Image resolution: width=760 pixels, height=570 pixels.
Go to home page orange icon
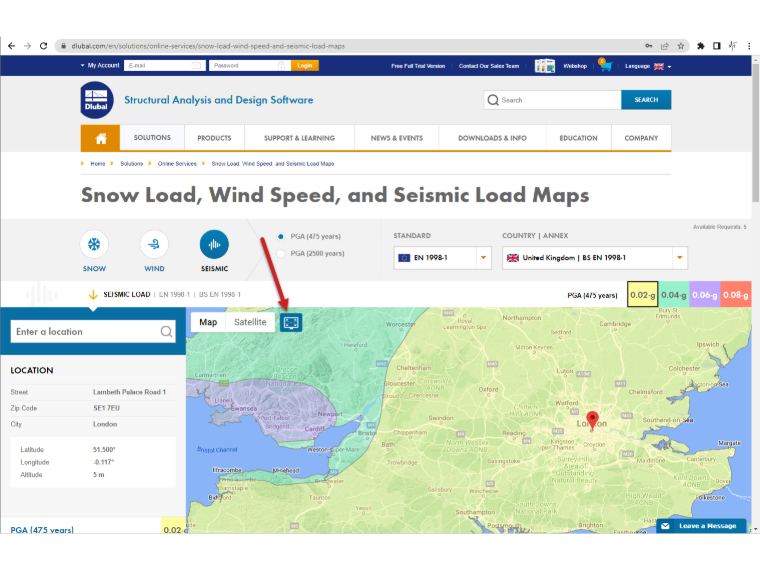point(100,139)
